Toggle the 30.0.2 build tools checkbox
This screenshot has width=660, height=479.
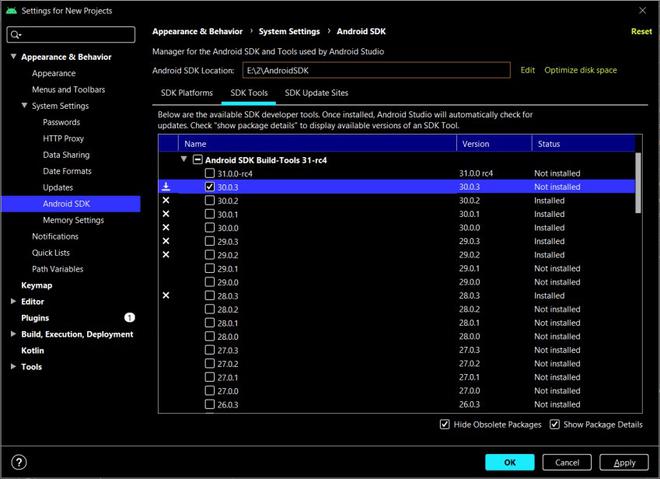[210, 200]
